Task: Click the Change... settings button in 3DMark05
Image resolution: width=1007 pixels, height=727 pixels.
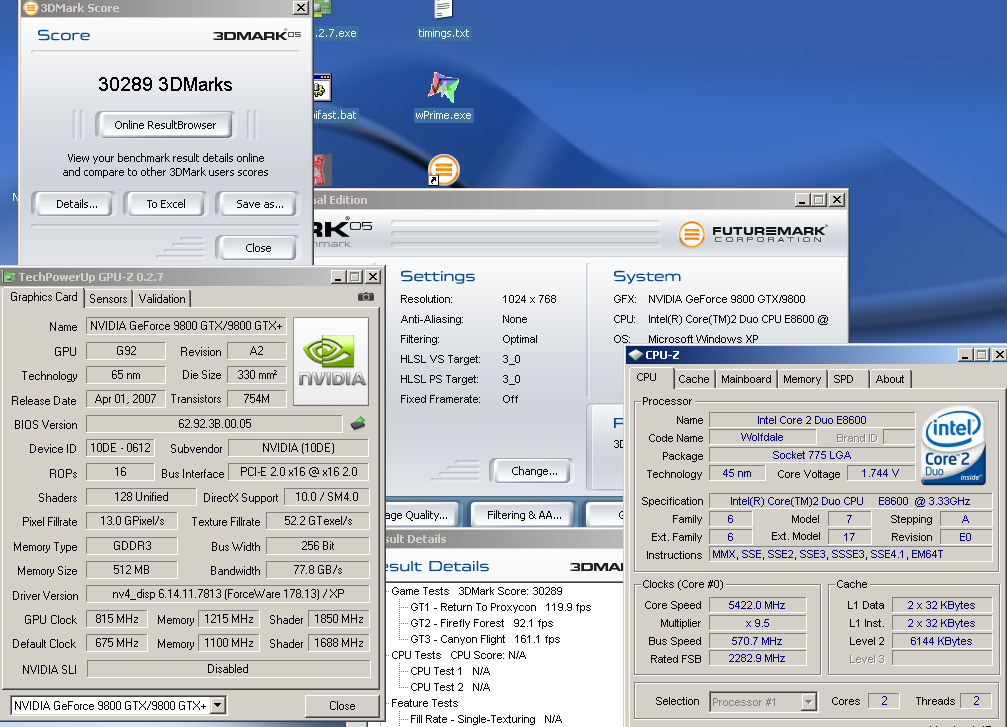Action: click(x=534, y=471)
